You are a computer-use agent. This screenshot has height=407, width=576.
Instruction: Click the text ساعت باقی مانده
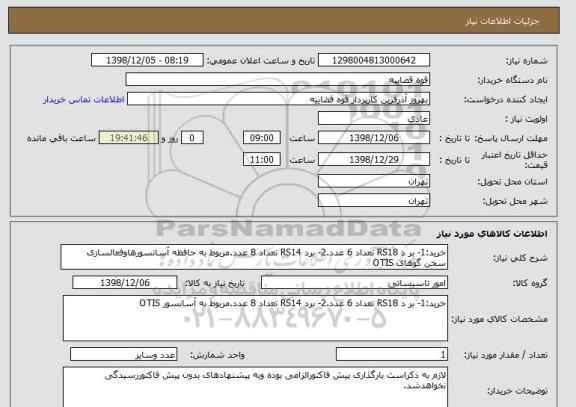point(61,138)
